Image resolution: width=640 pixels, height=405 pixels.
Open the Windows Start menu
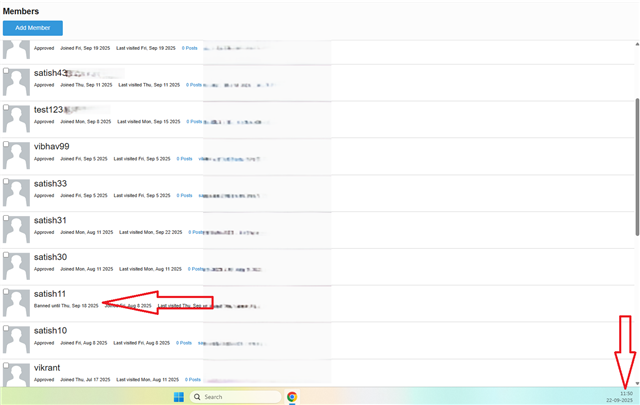pos(179,397)
